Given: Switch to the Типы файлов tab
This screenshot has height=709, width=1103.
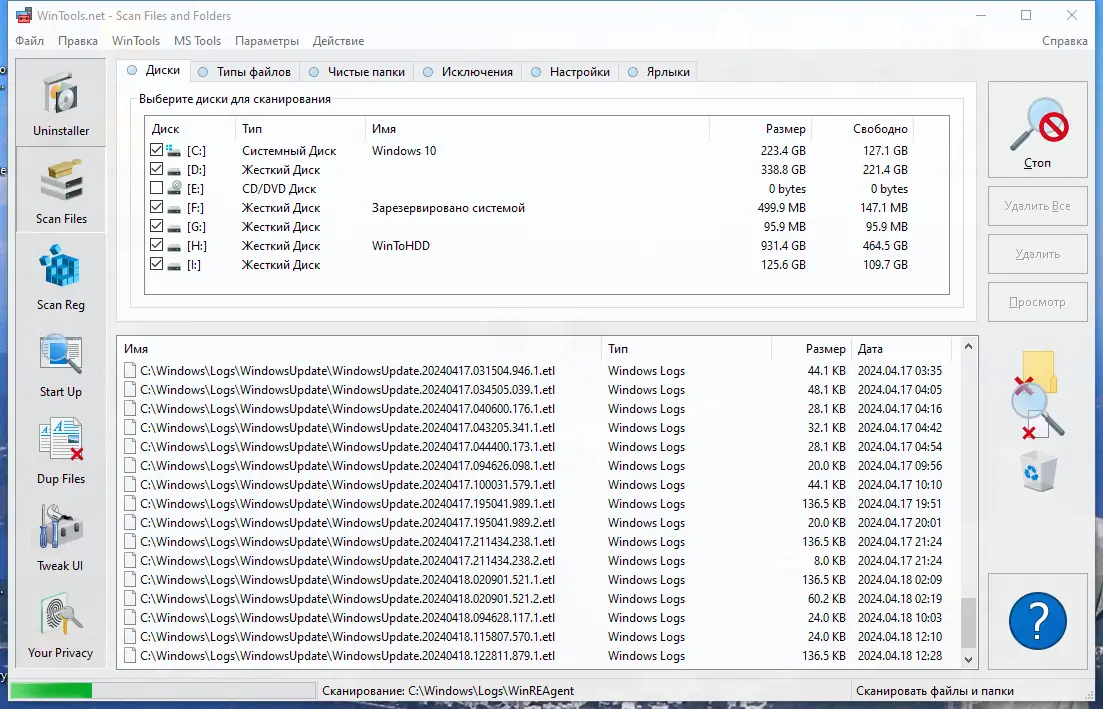Looking at the screenshot, I should pyautogui.click(x=244, y=72).
